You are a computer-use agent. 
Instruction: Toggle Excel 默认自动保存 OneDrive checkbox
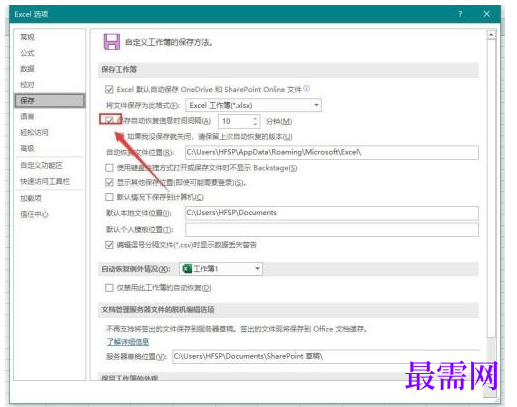[x=109, y=89]
